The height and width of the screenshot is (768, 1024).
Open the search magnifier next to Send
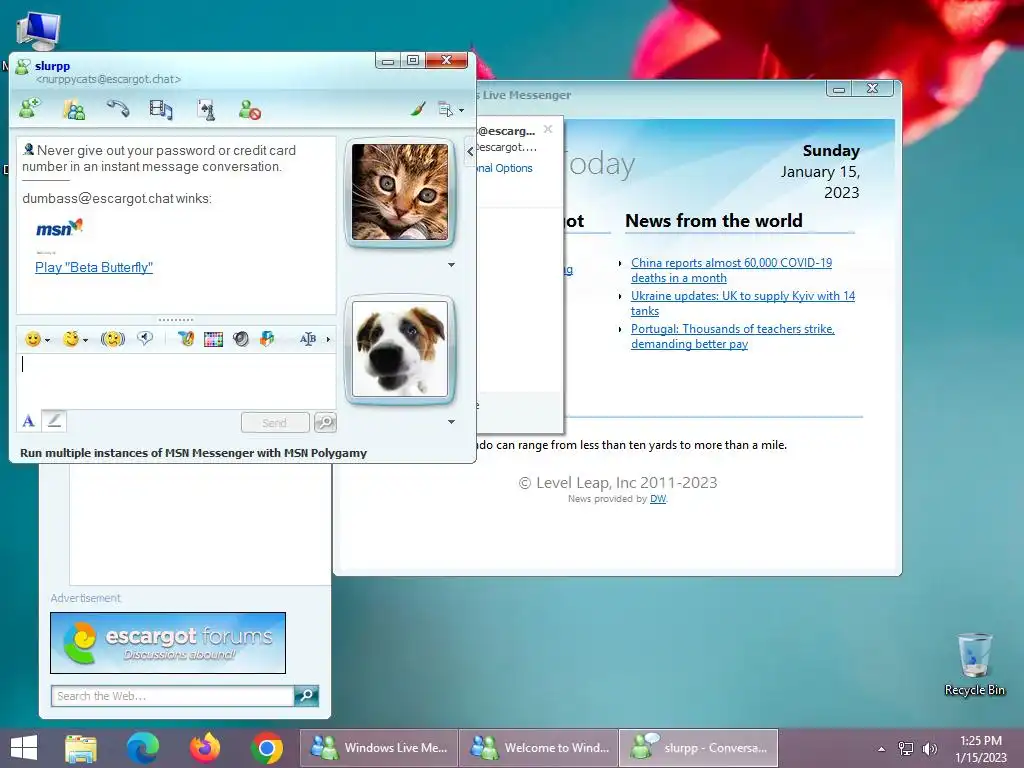click(325, 423)
